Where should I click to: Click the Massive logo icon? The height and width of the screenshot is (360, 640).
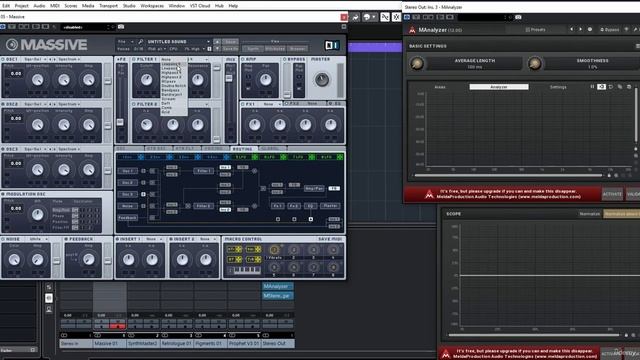tap(12, 44)
